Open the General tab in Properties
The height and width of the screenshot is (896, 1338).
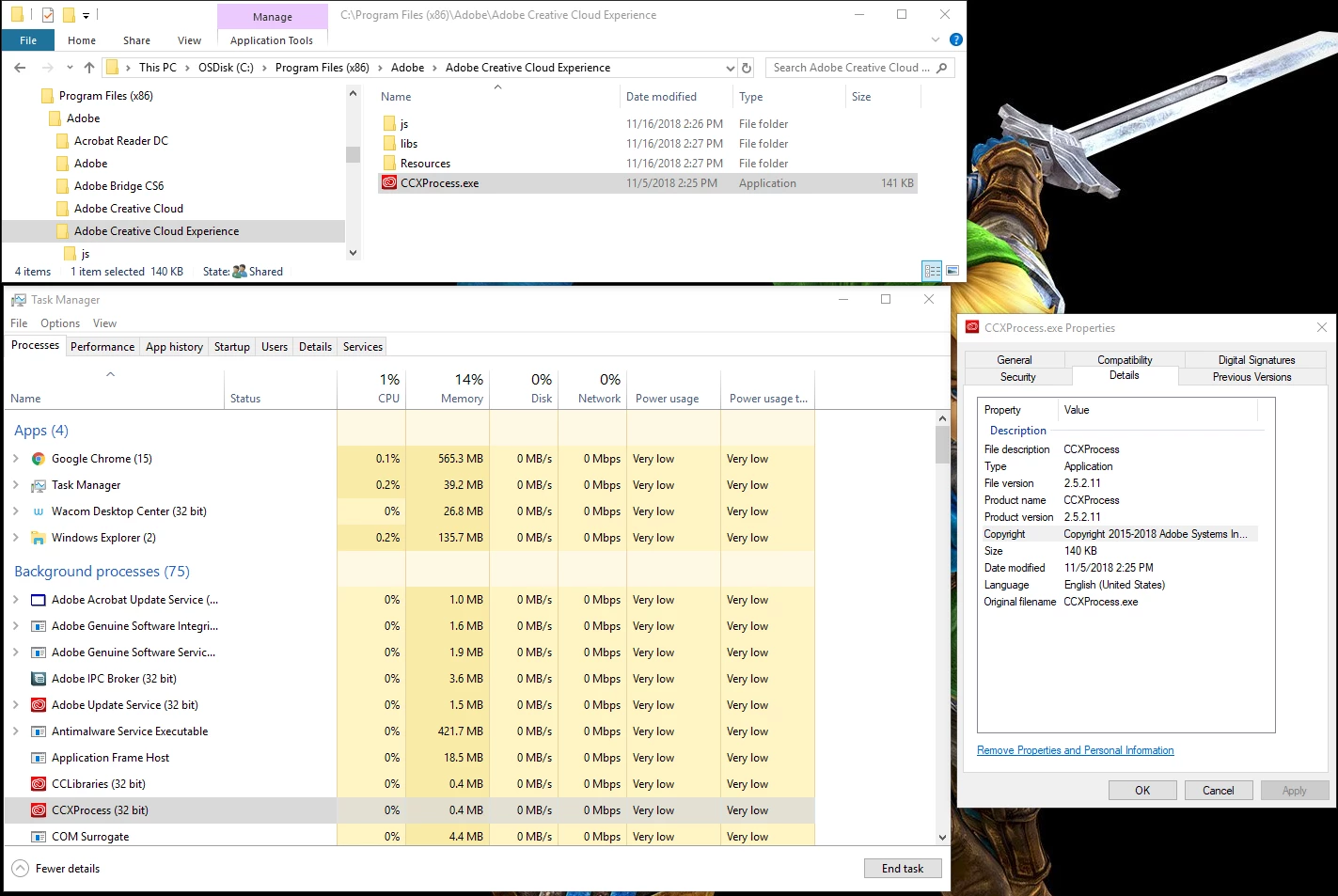[x=1015, y=360]
